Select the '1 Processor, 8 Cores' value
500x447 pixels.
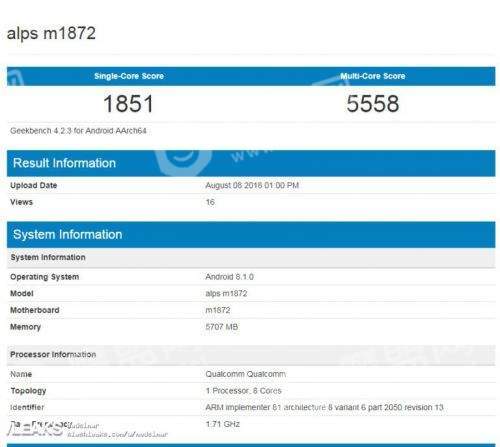(243, 391)
